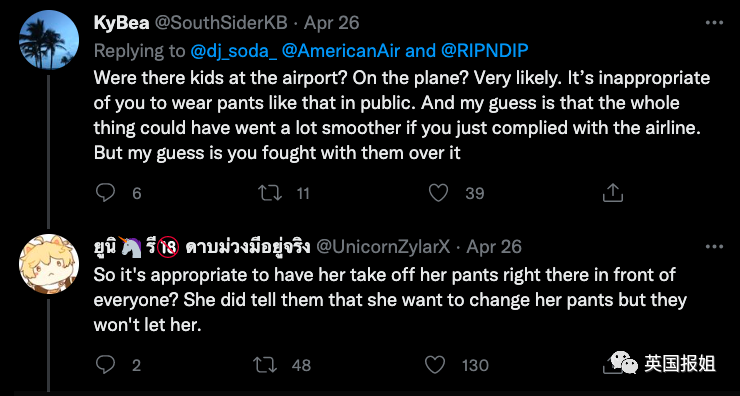Open @UnicornZylarX handle link
740x396 pixels.
pyautogui.click(x=383, y=247)
